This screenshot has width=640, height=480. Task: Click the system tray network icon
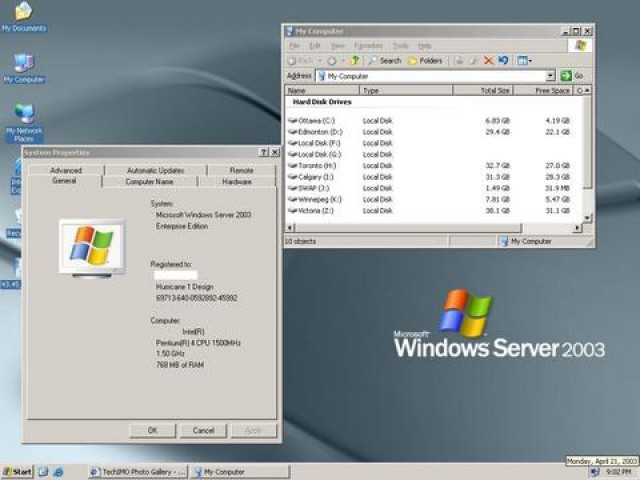[595, 472]
